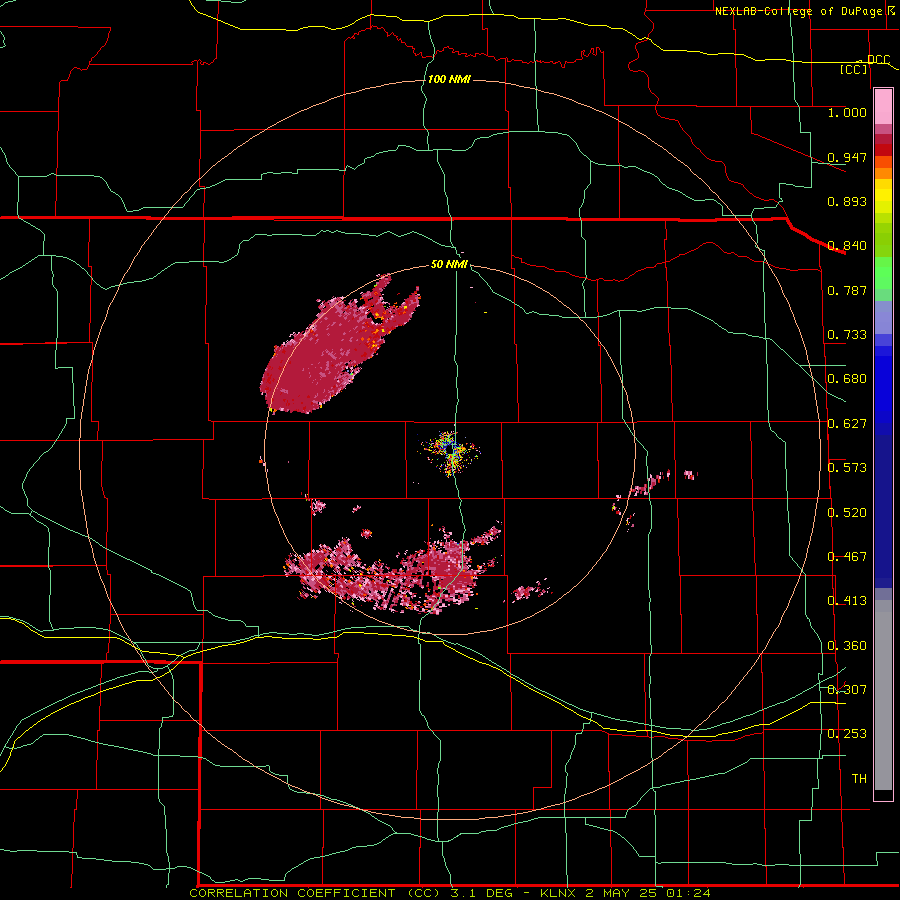
Task: Click the multicolored clutter at the radar center
Action: pyautogui.click(x=451, y=452)
